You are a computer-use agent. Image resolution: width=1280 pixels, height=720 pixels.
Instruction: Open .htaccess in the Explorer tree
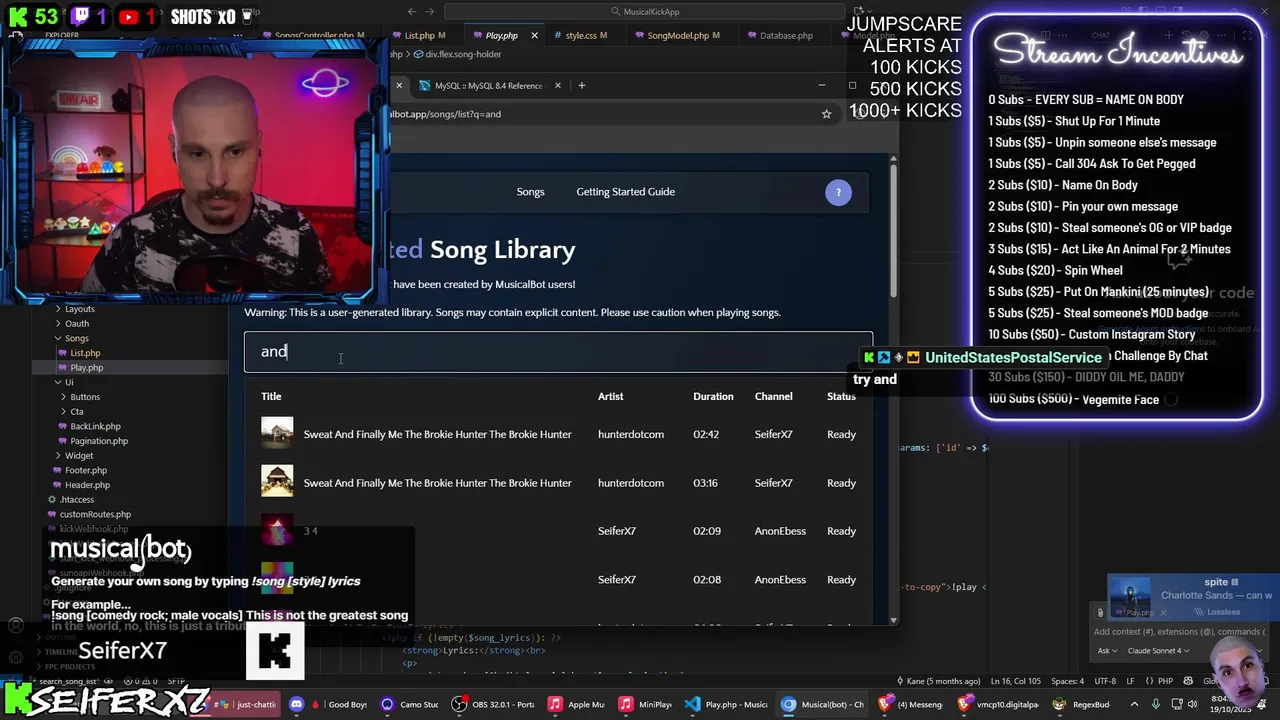click(77, 499)
